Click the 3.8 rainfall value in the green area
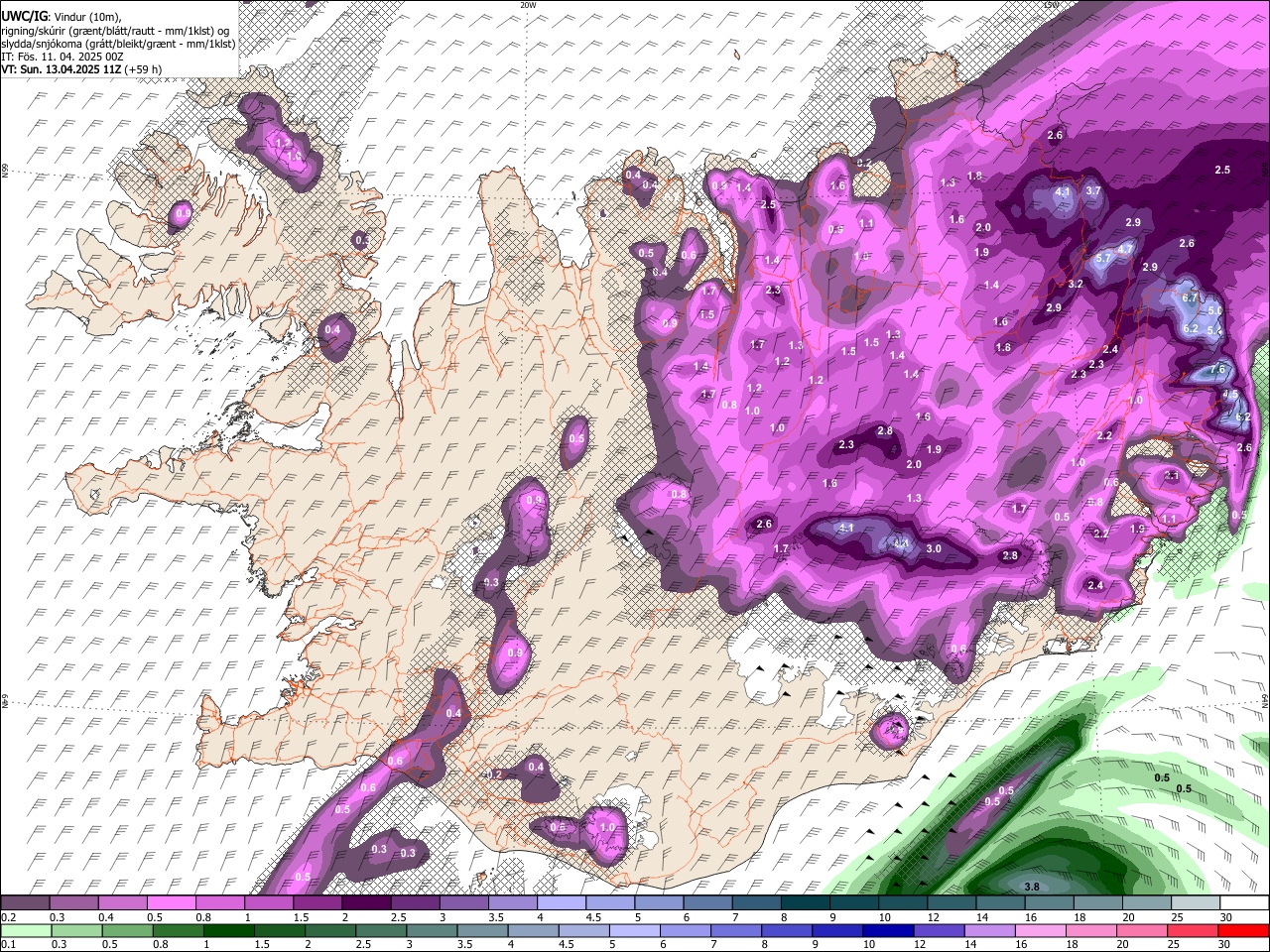 click(x=1032, y=887)
